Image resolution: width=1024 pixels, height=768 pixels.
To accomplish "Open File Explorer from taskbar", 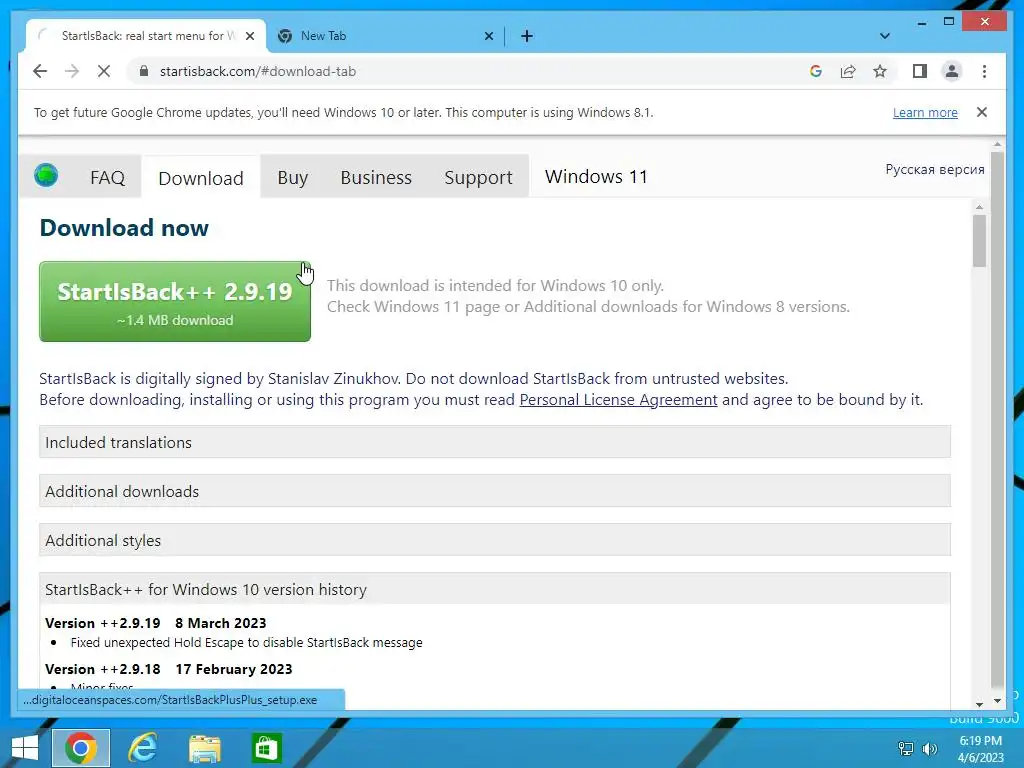I will [204, 748].
